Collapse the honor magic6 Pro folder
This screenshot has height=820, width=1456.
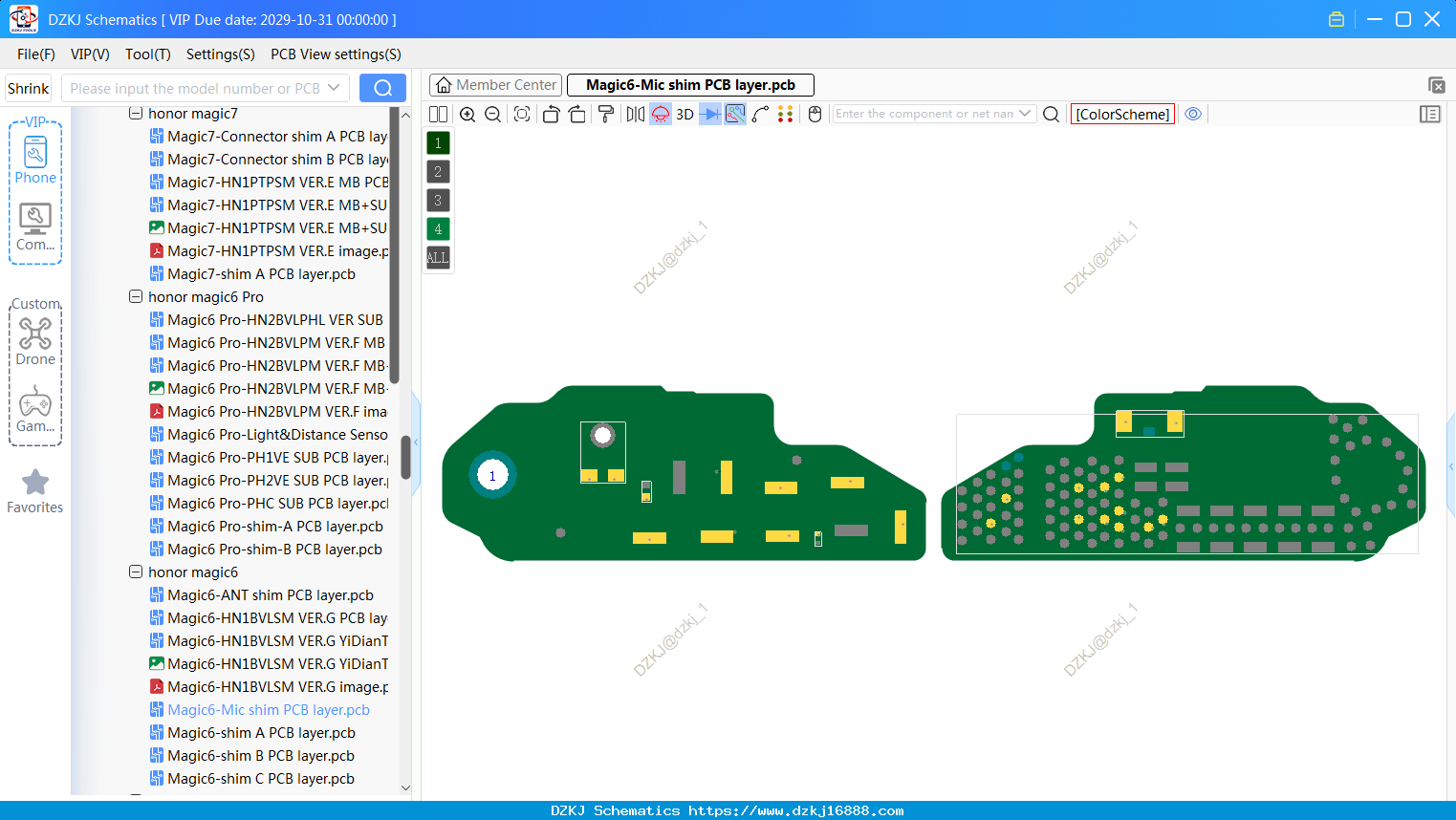click(x=136, y=297)
